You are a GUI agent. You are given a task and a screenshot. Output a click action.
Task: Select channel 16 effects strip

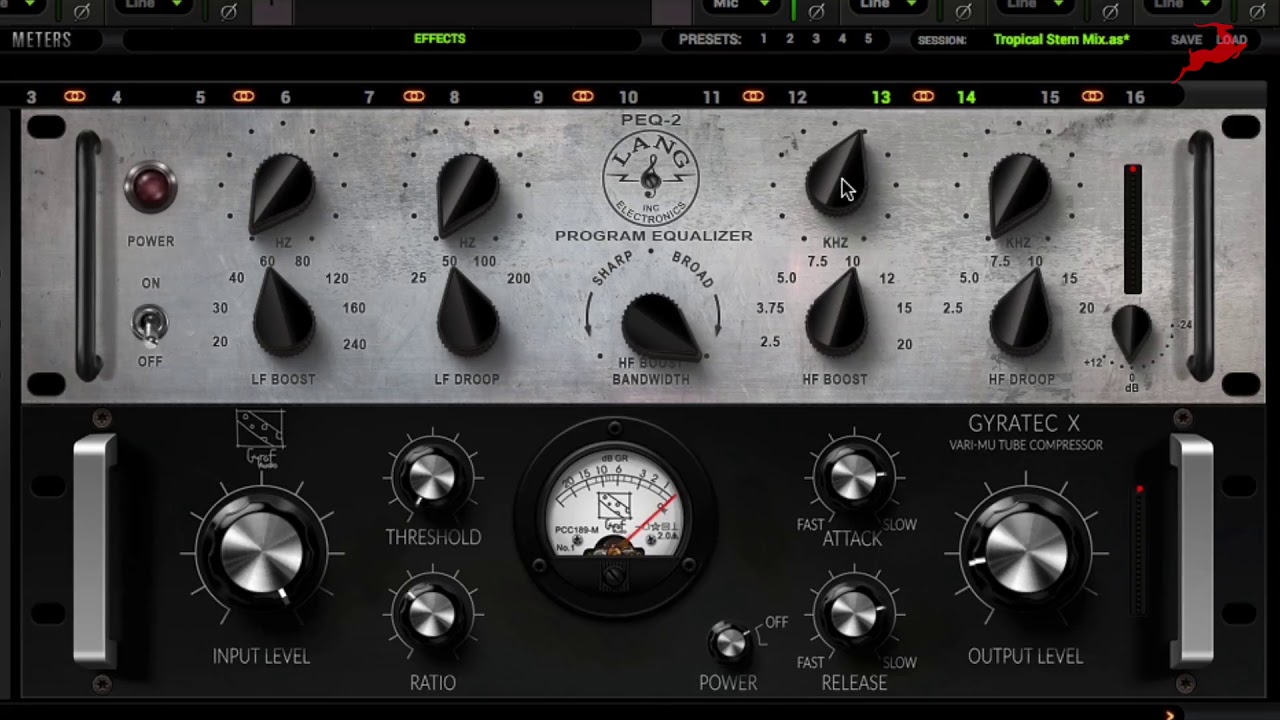click(1135, 98)
